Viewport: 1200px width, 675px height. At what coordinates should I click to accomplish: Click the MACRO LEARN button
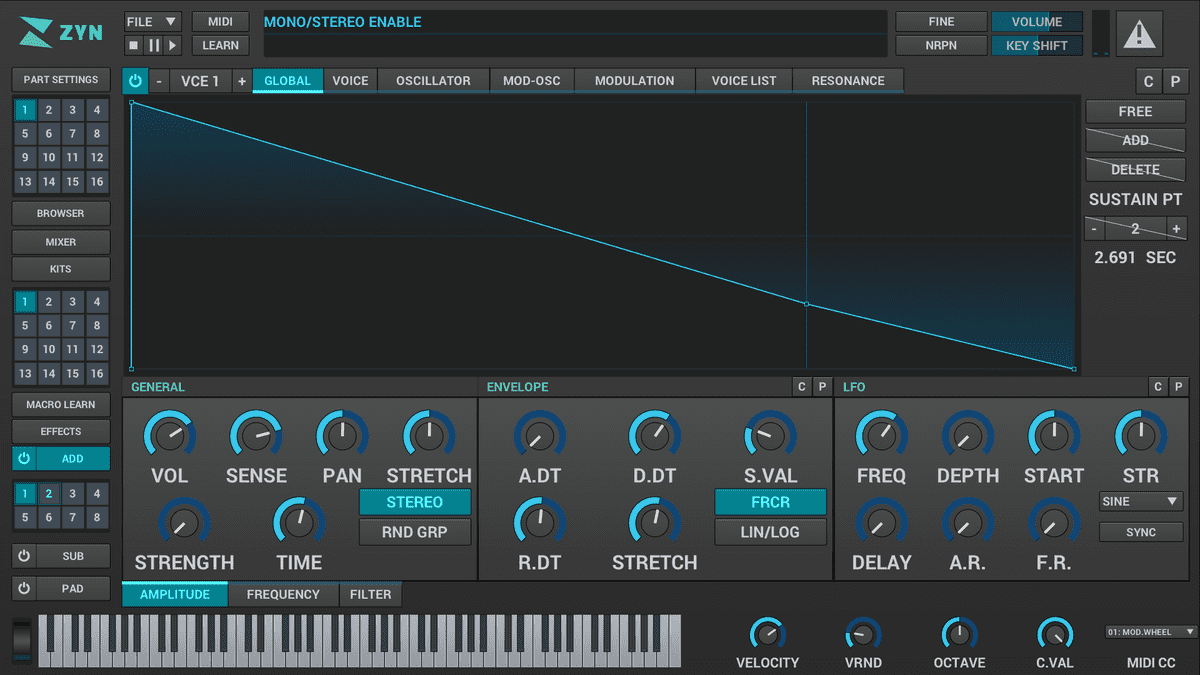click(60, 404)
